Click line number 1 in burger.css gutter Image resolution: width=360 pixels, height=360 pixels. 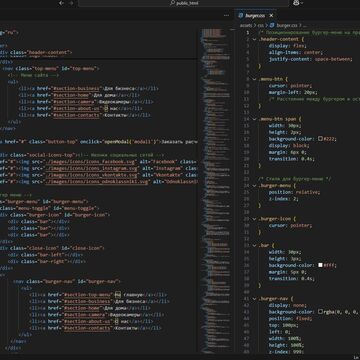[x=247, y=32]
